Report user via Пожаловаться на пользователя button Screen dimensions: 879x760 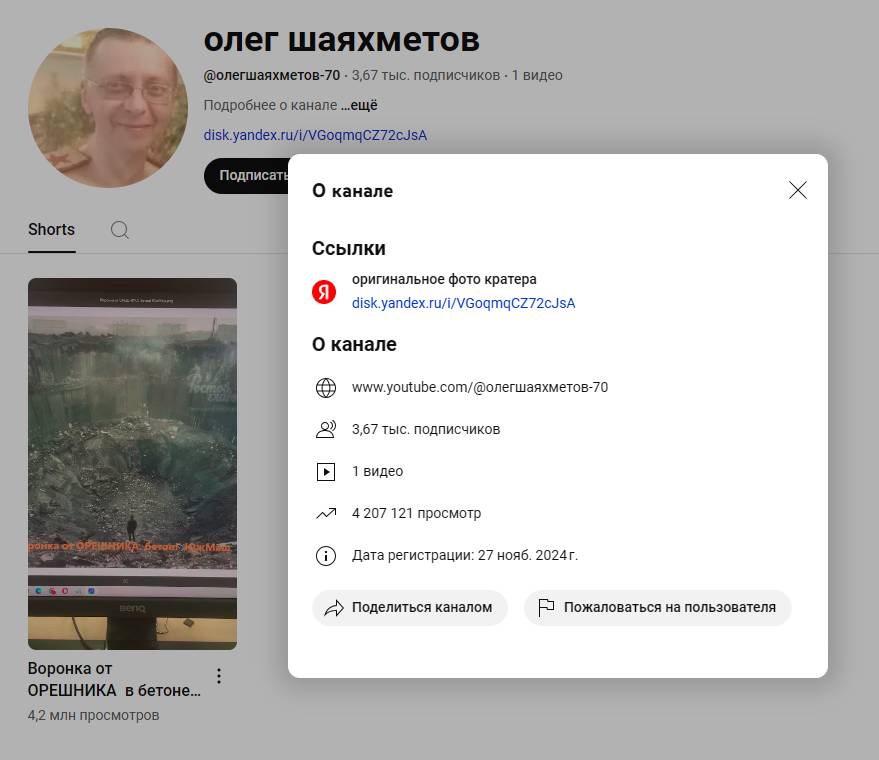pos(658,608)
